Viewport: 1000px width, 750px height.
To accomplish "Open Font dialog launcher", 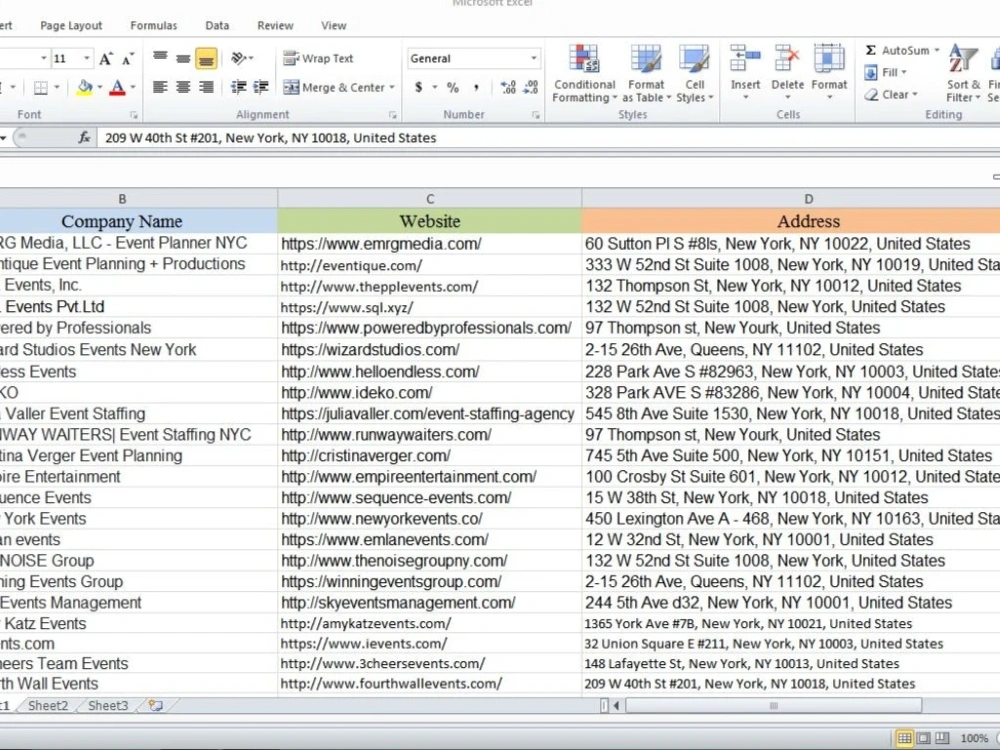I will pyautogui.click(x=134, y=115).
